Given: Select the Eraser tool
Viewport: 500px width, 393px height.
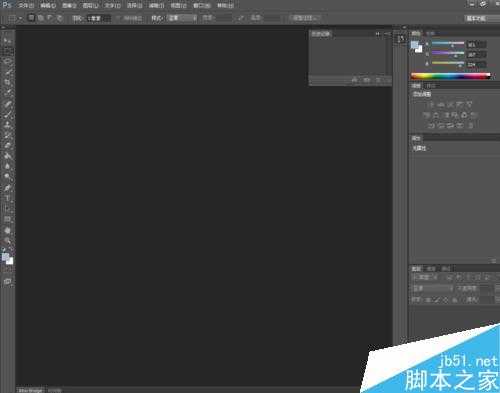Looking at the screenshot, I should (x=7, y=145).
